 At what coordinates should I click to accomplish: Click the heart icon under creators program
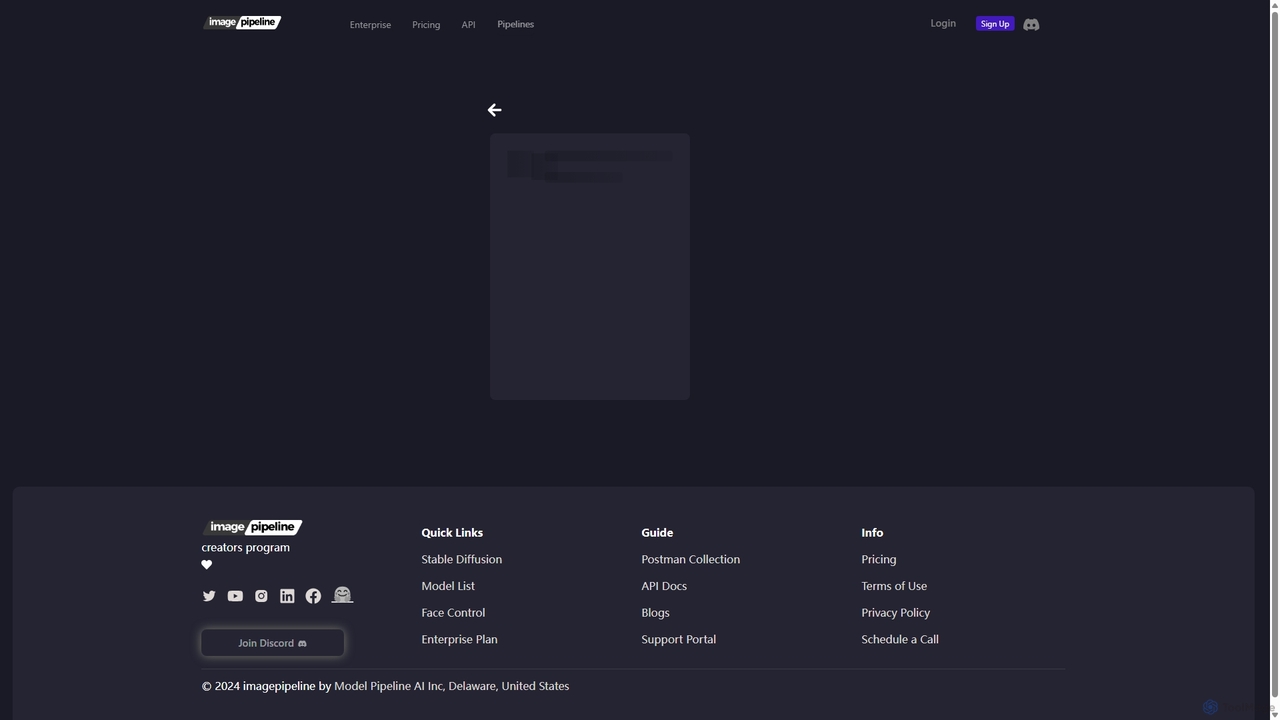point(207,565)
